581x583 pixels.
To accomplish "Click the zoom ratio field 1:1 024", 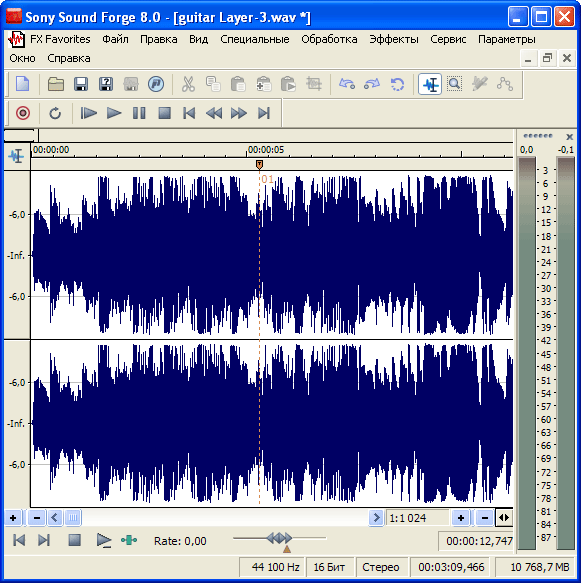I will pyautogui.click(x=417, y=518).
